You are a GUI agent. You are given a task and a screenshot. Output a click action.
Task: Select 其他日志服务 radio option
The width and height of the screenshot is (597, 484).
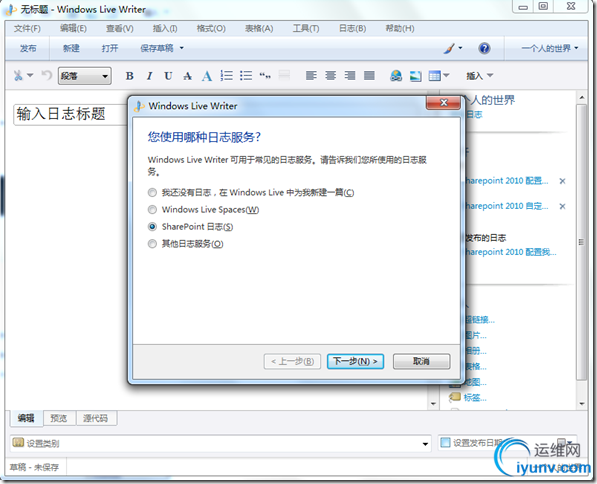click(152, 243)
